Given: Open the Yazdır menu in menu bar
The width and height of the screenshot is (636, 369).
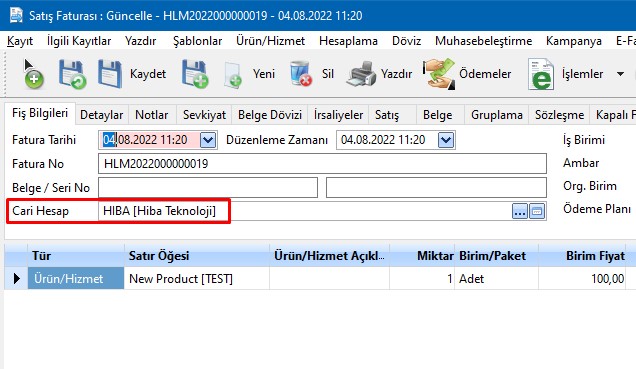Looking at the screenshot, I should pyautogui.click(x=140, y=41).
